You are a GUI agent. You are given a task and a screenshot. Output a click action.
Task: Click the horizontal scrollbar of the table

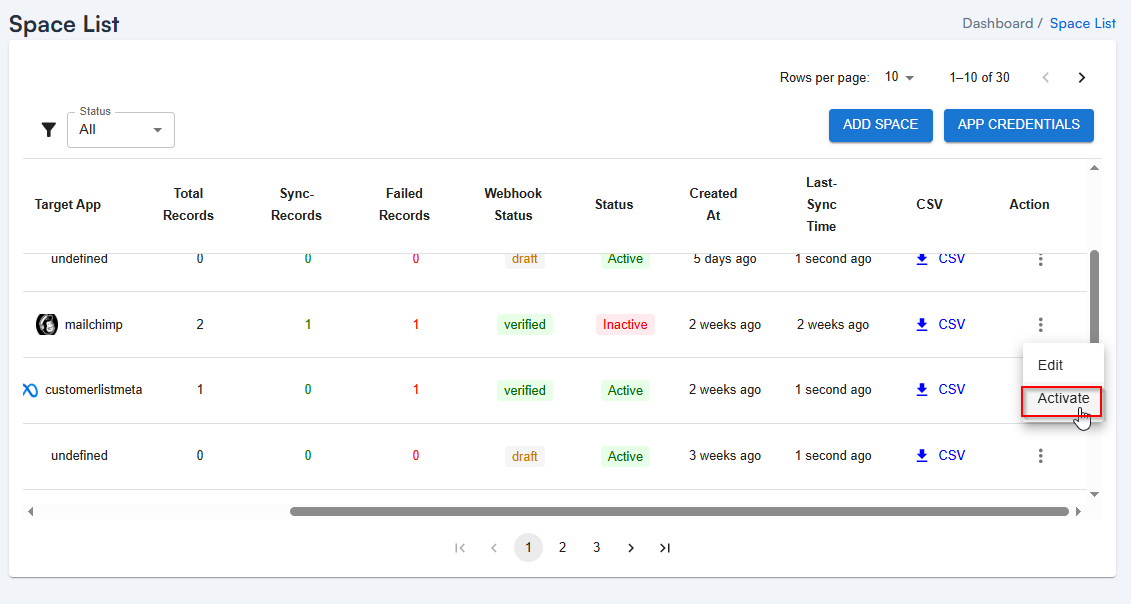click(x=679, y=511)
